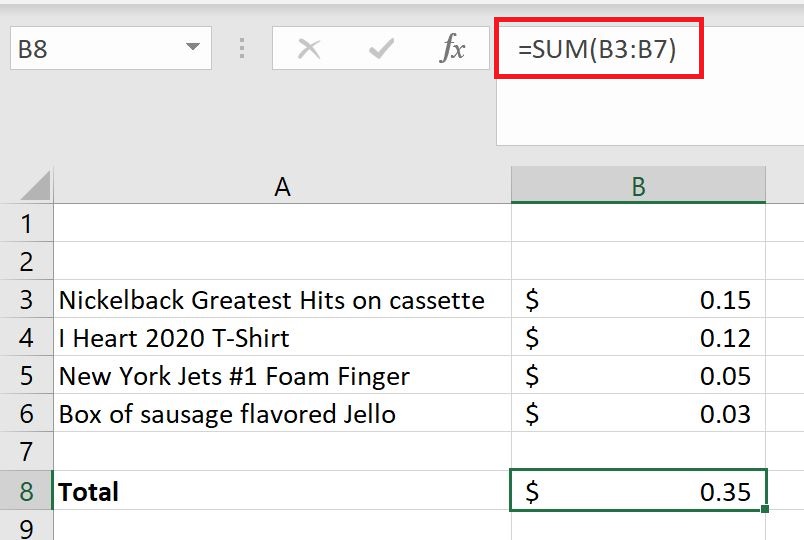This screenshot has height=540, width=804.
Task: Click the Insert Function fx icon
Action: [x=453, y=48]
